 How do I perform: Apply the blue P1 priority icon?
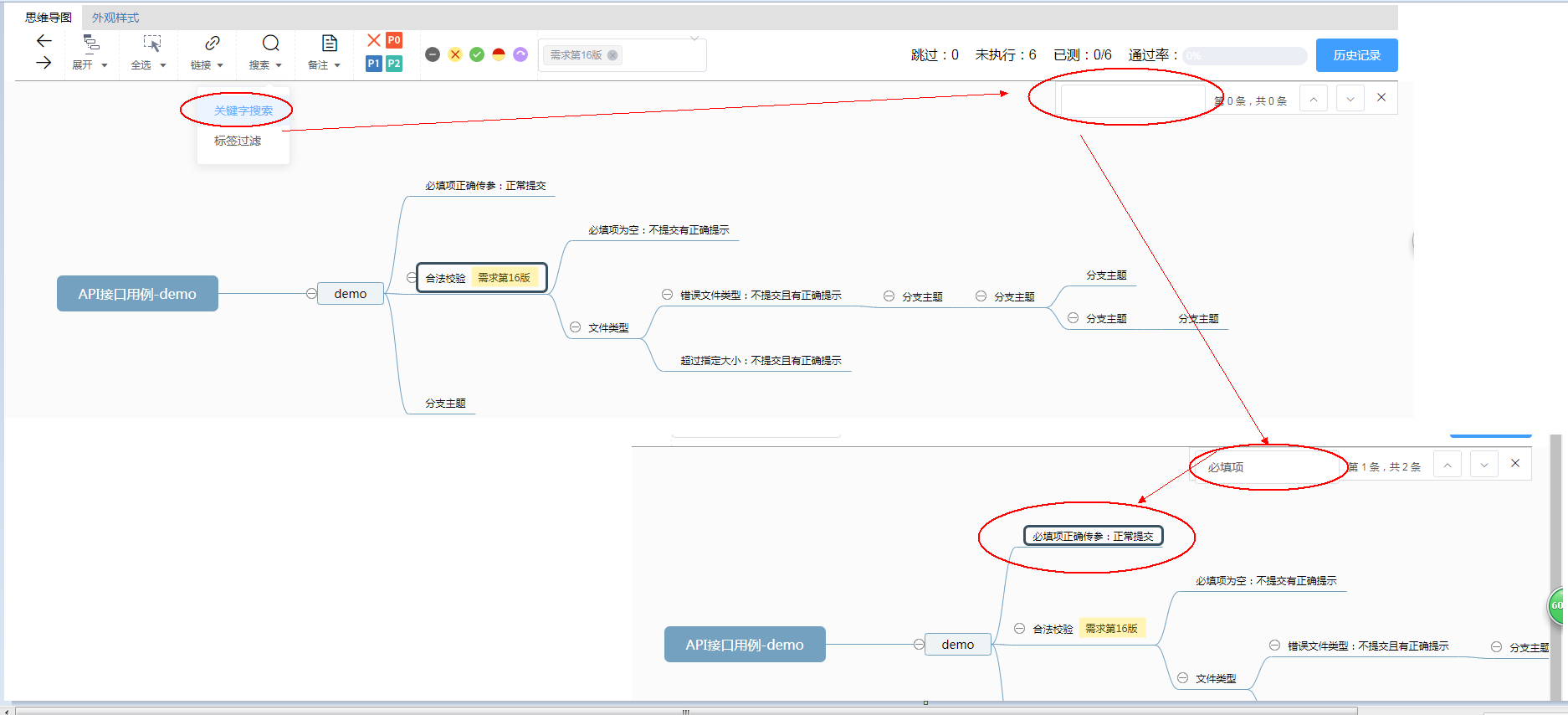[373, 64]
